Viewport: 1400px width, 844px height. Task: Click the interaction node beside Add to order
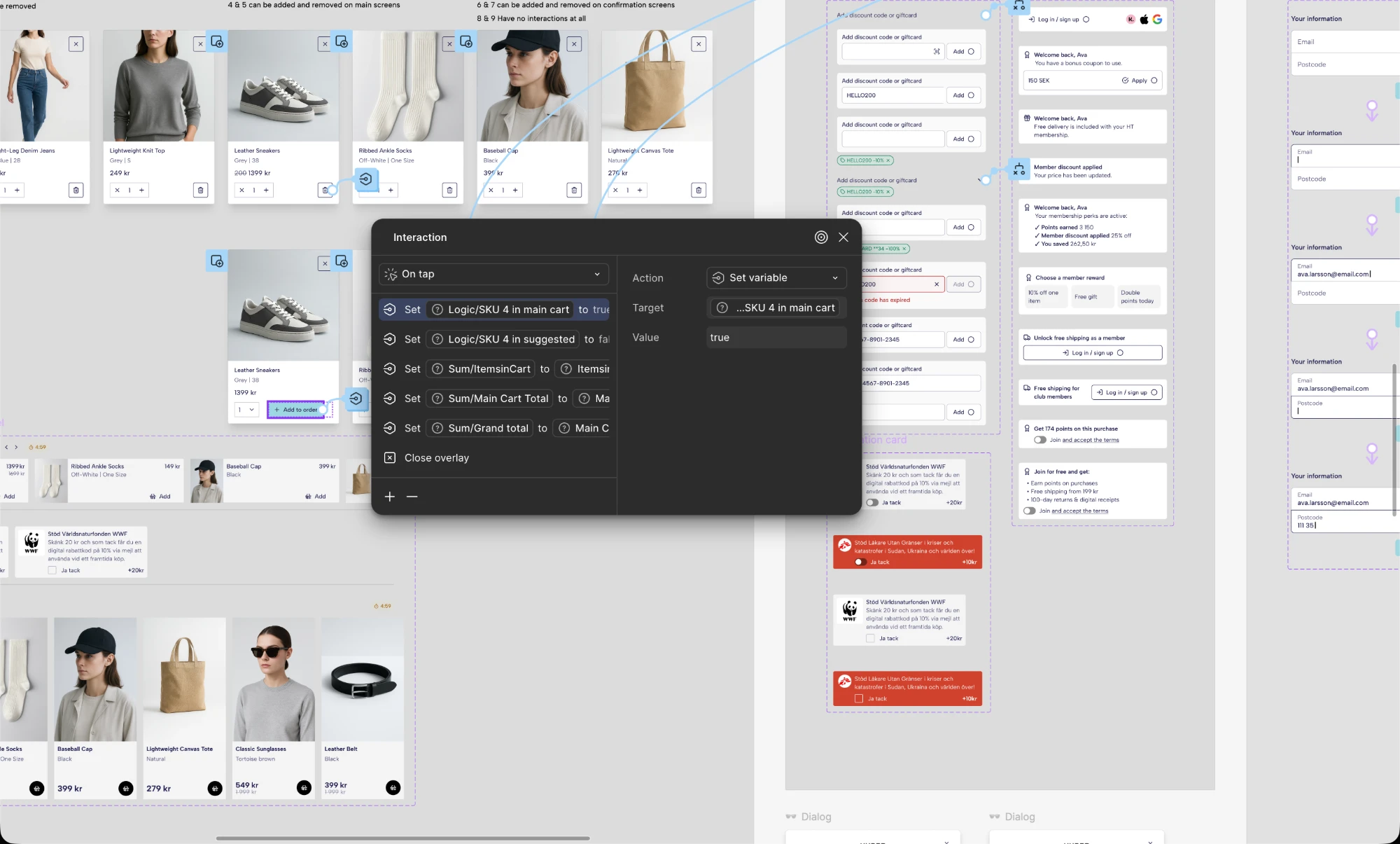356,399
